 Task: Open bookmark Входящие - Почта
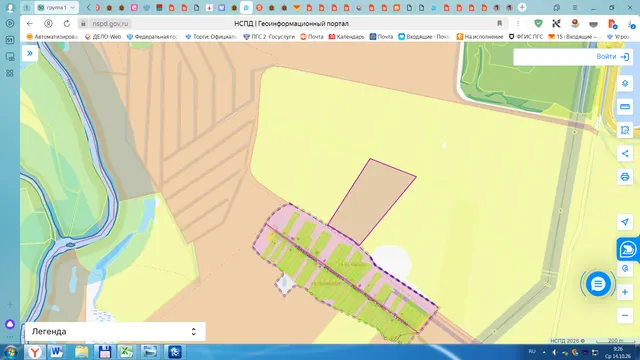424,37
